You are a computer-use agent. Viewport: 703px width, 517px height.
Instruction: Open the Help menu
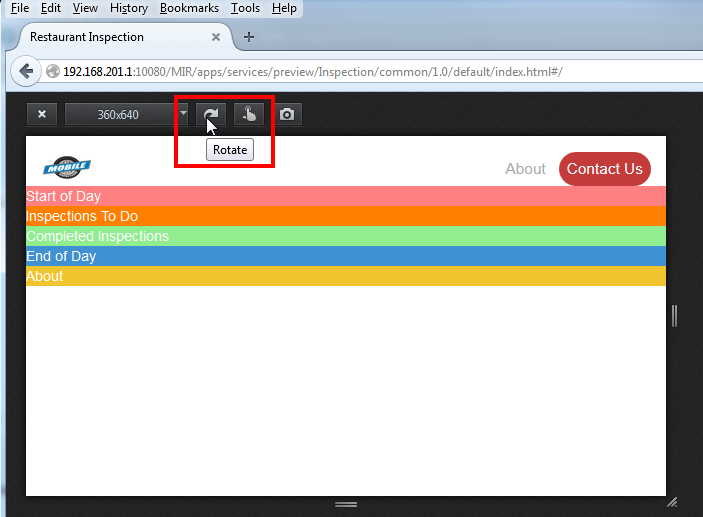pos(284,8)
